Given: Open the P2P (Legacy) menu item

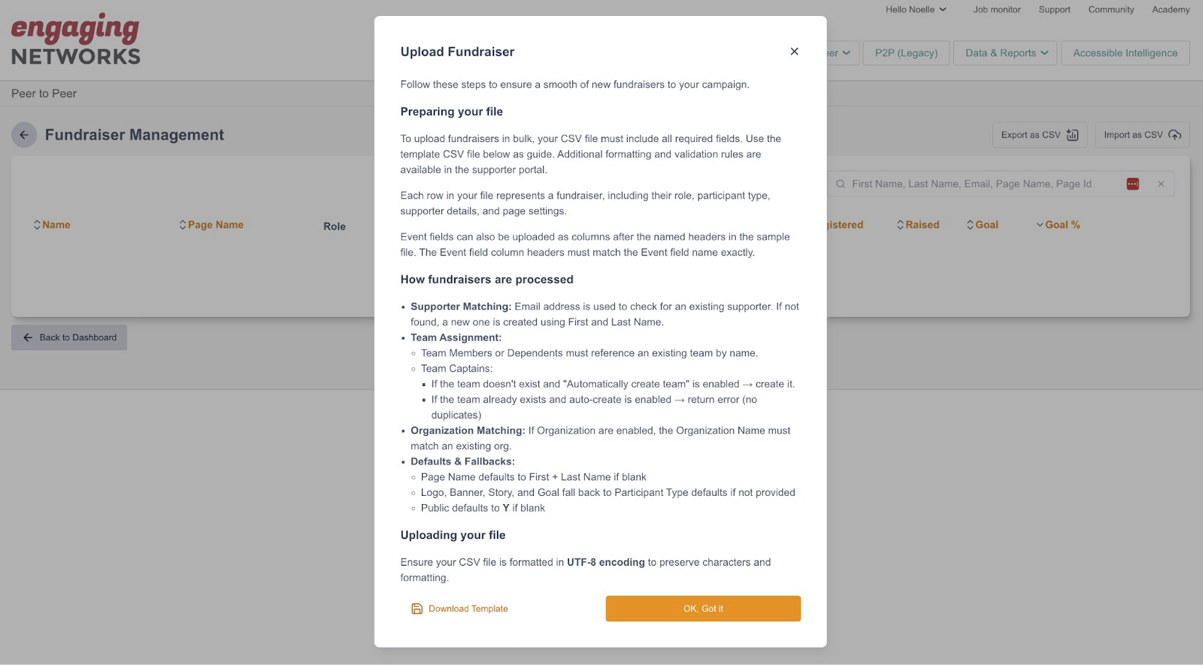Looking at the screenshot, I should [906, 53].
